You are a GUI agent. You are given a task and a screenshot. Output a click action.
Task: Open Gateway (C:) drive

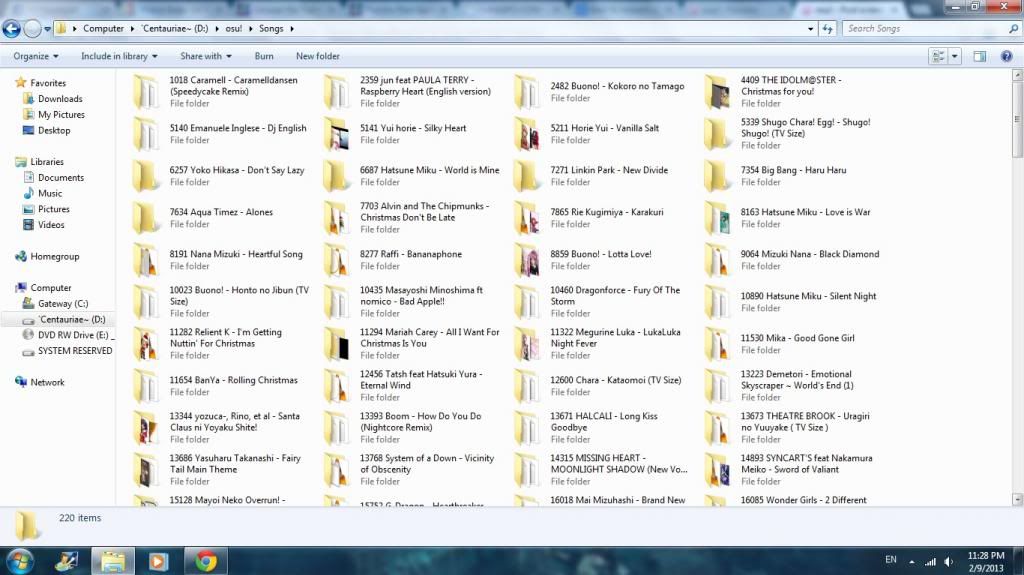(63, 303)
